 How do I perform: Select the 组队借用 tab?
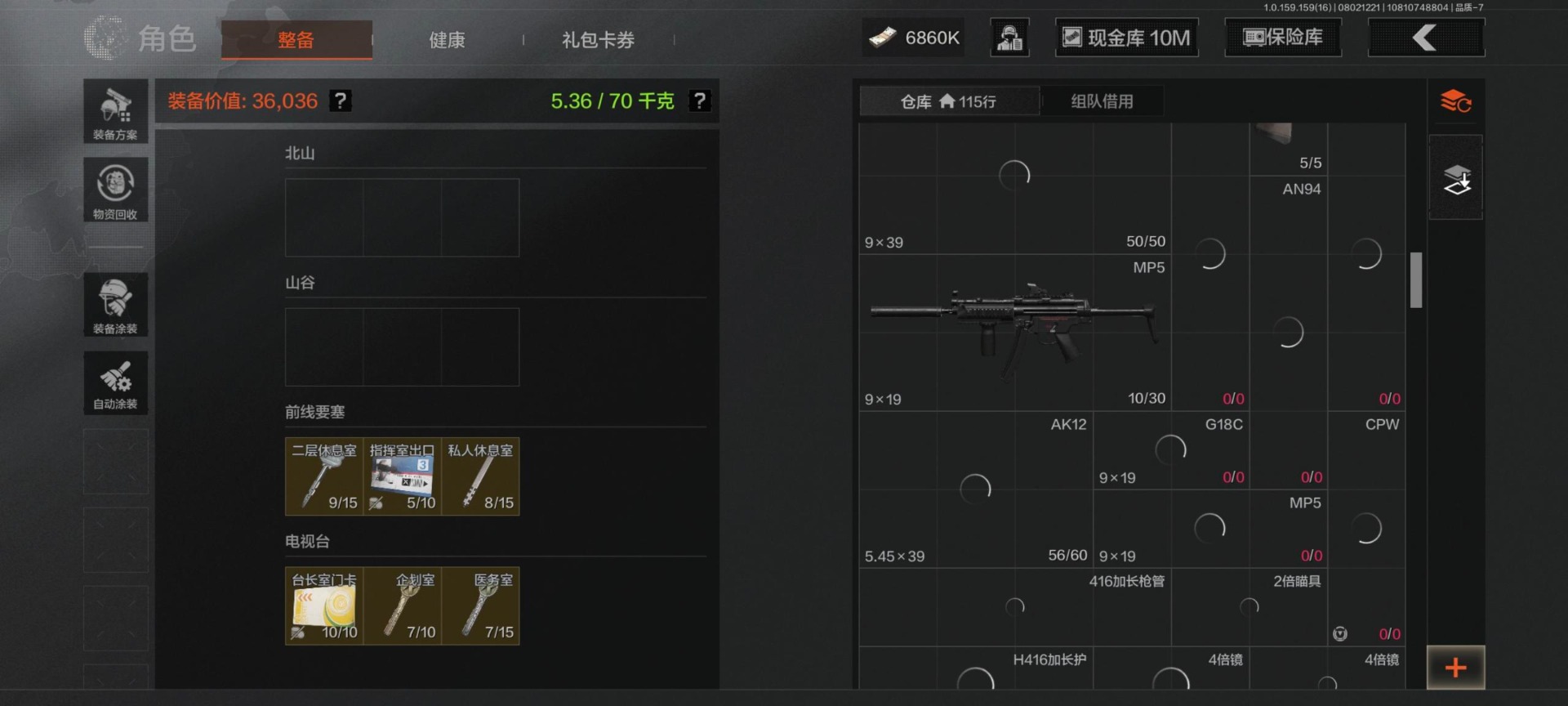[x=1102, y=101]
